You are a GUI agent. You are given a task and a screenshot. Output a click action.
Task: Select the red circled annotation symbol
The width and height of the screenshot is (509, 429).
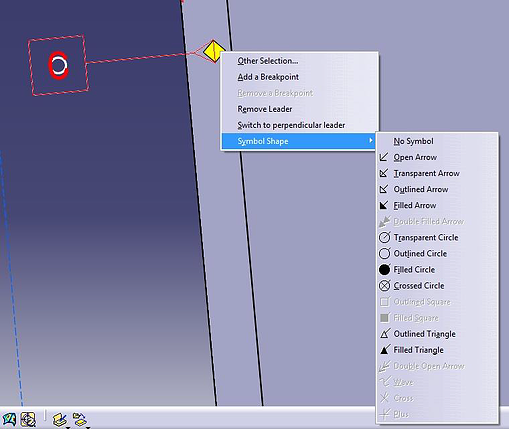[58, 65]
